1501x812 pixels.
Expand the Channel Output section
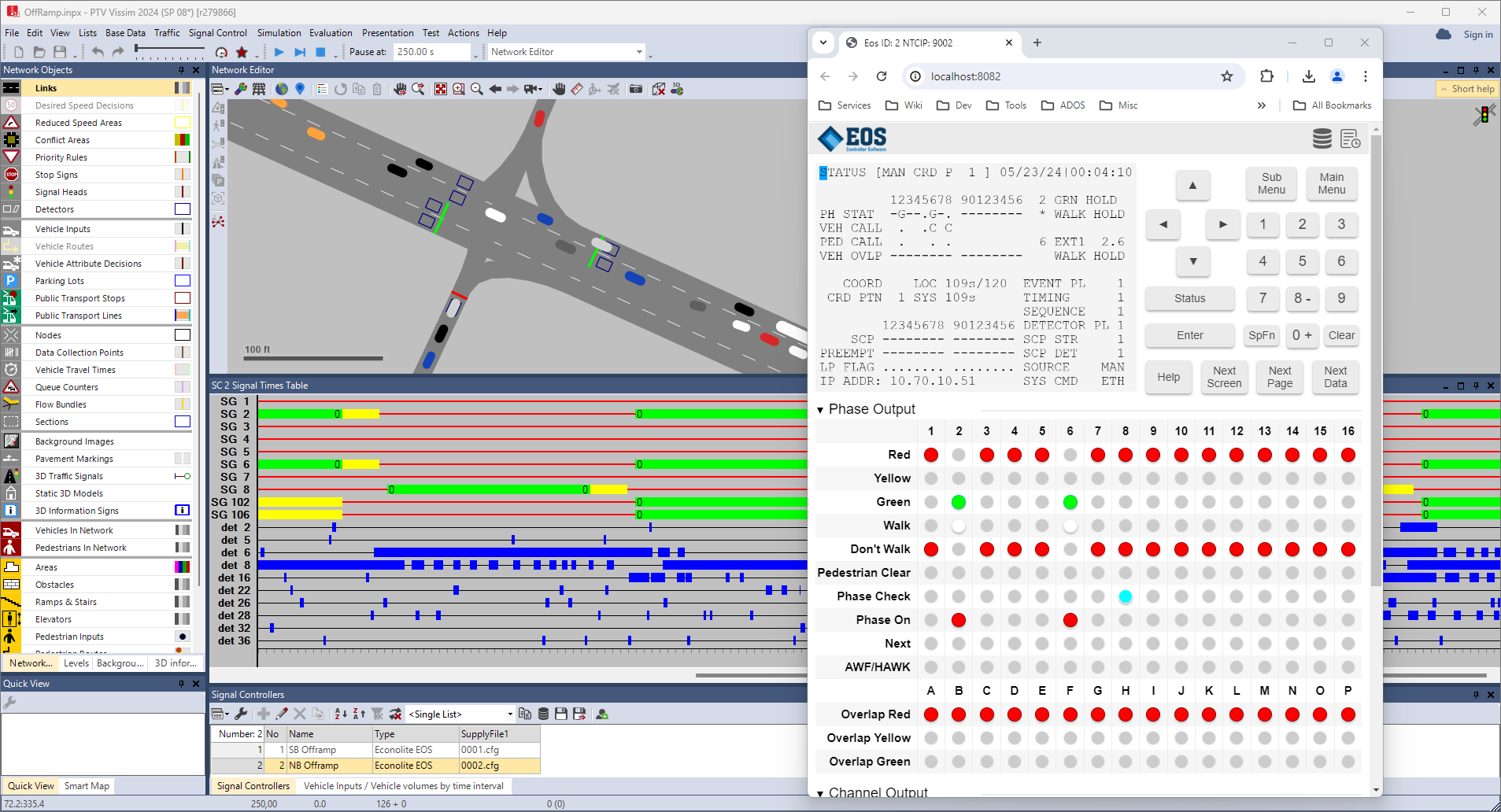pos(820,793)
